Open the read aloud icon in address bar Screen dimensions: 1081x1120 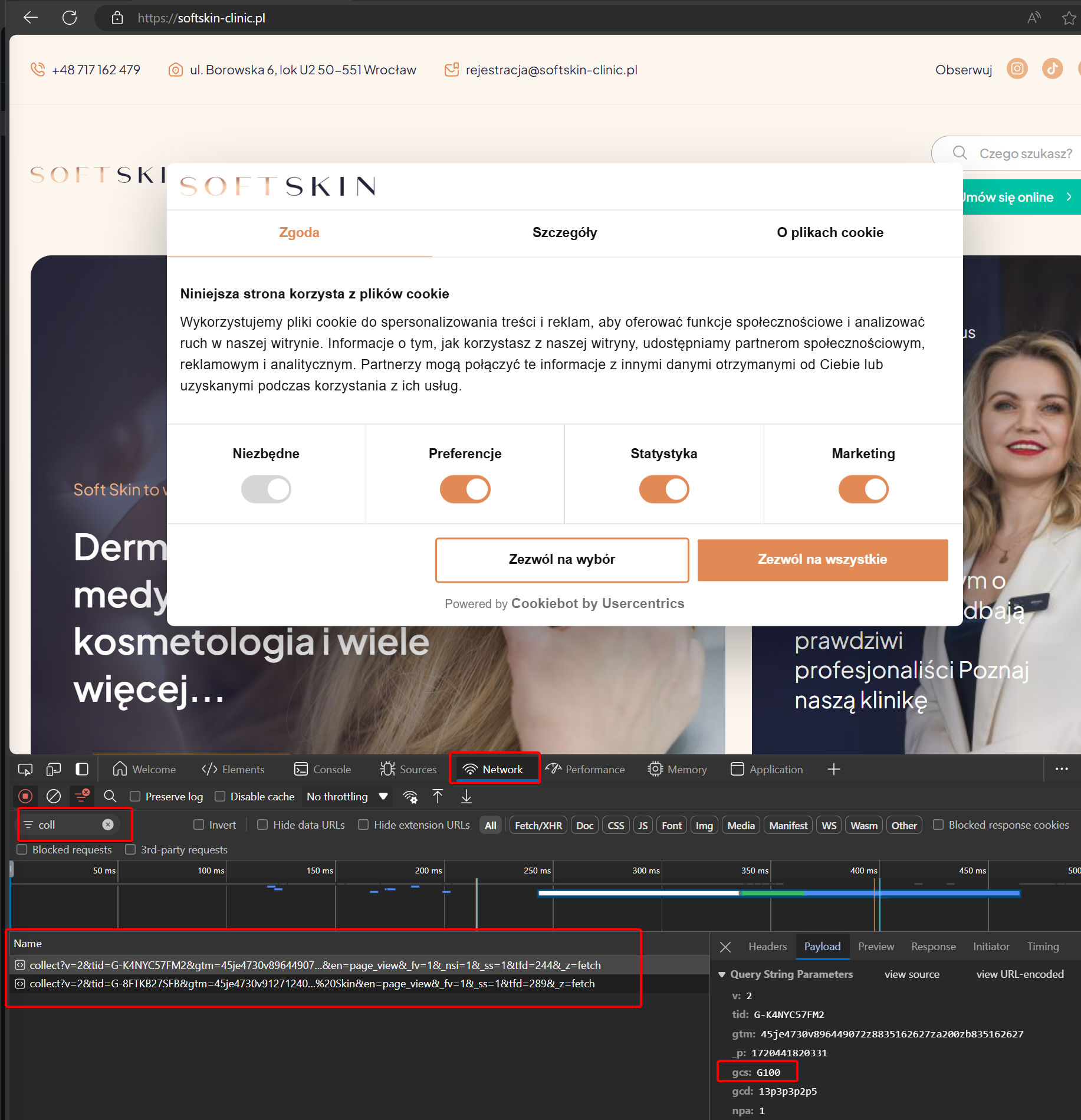coord(1034,18)
